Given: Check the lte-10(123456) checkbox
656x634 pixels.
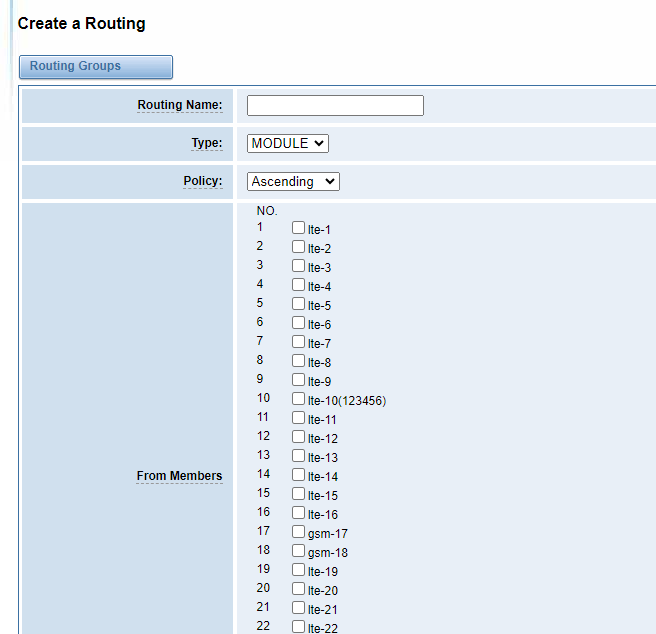Looking at the screenshot, I should point(298,399).
